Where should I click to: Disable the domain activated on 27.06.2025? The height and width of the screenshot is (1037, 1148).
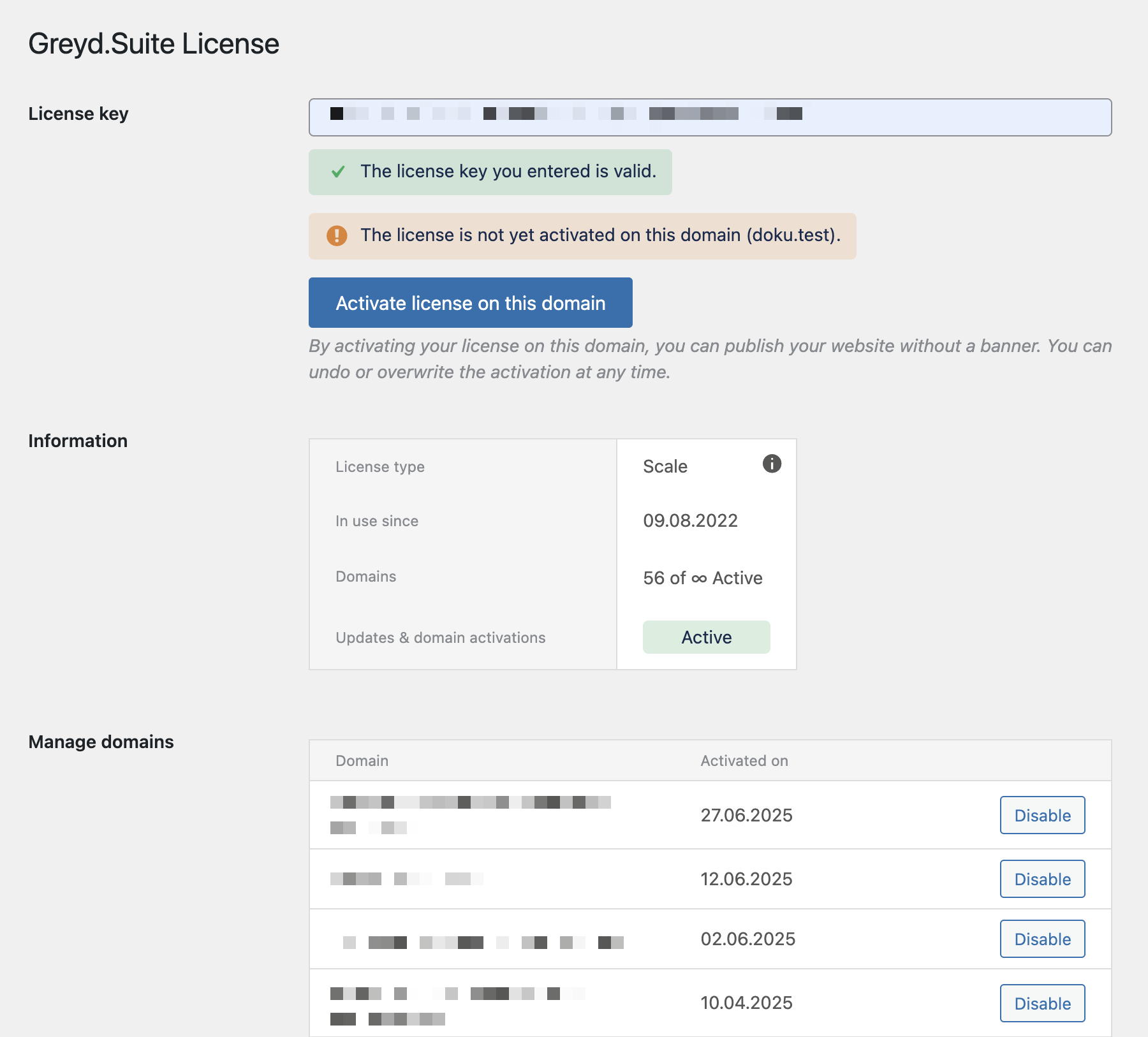coord(1042,815)
